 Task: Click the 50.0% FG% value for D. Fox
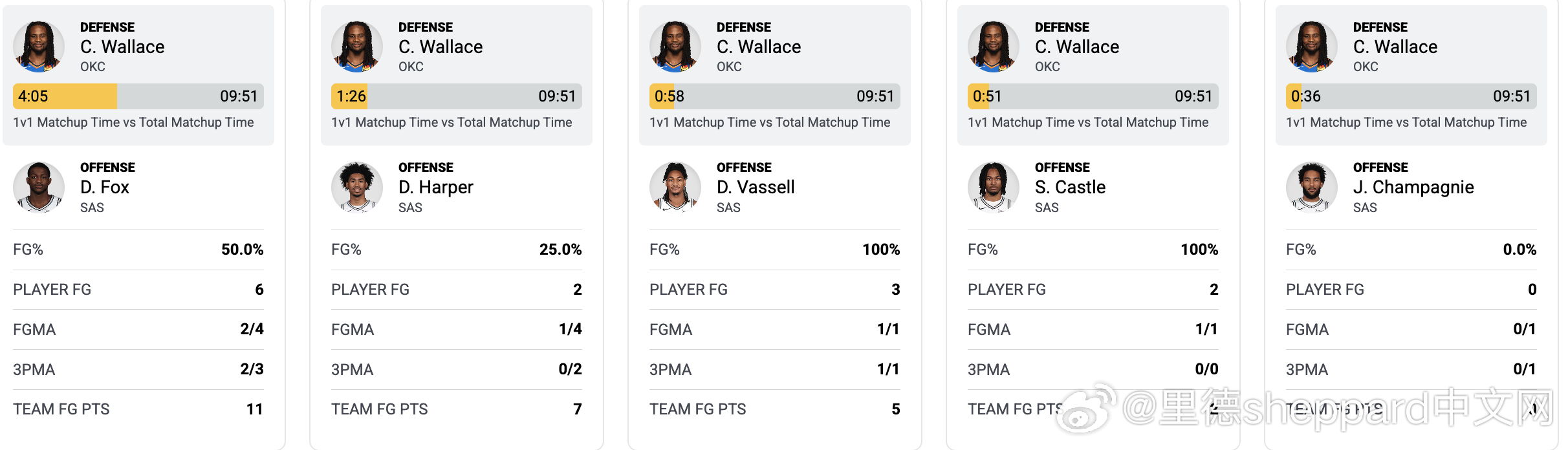point(242,250)
